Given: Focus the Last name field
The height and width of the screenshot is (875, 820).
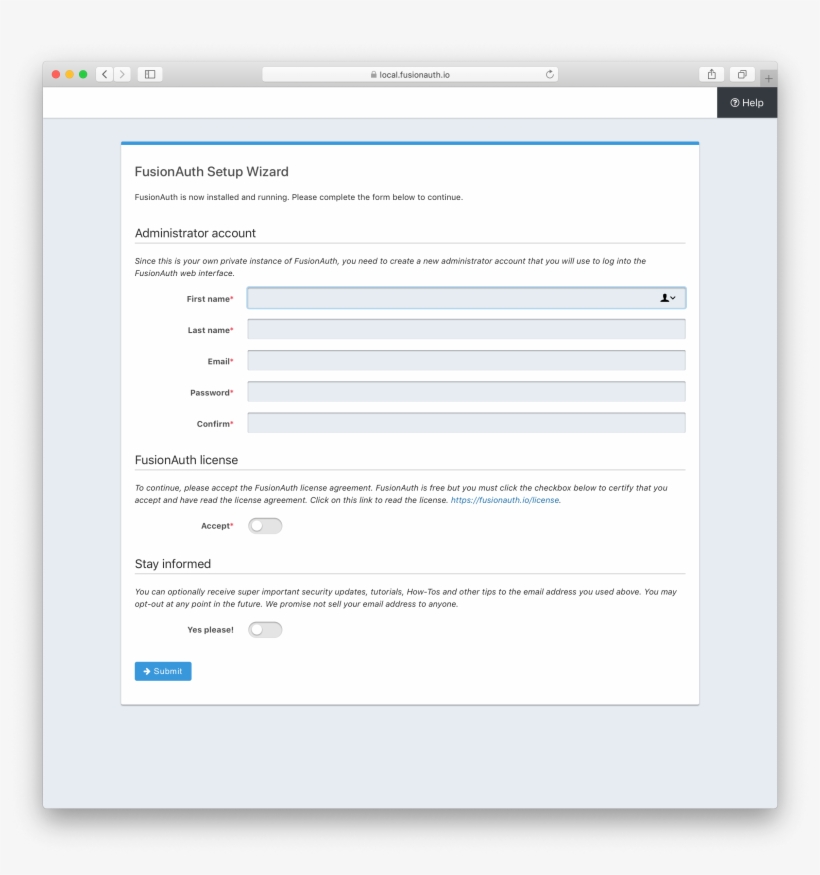Looking at the screenshot, I should [x=466, y=329].
